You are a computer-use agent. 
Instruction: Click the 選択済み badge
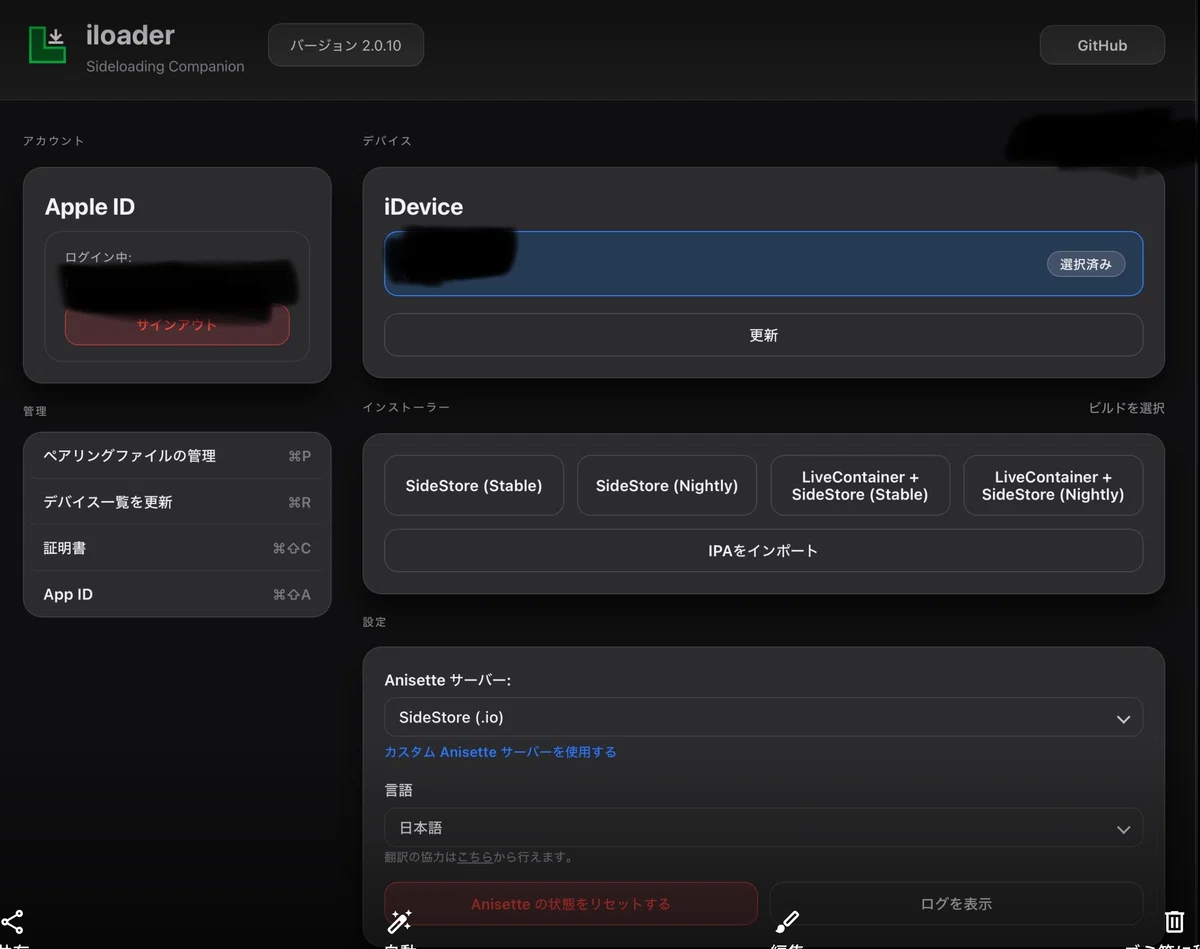click(1085, 264)
